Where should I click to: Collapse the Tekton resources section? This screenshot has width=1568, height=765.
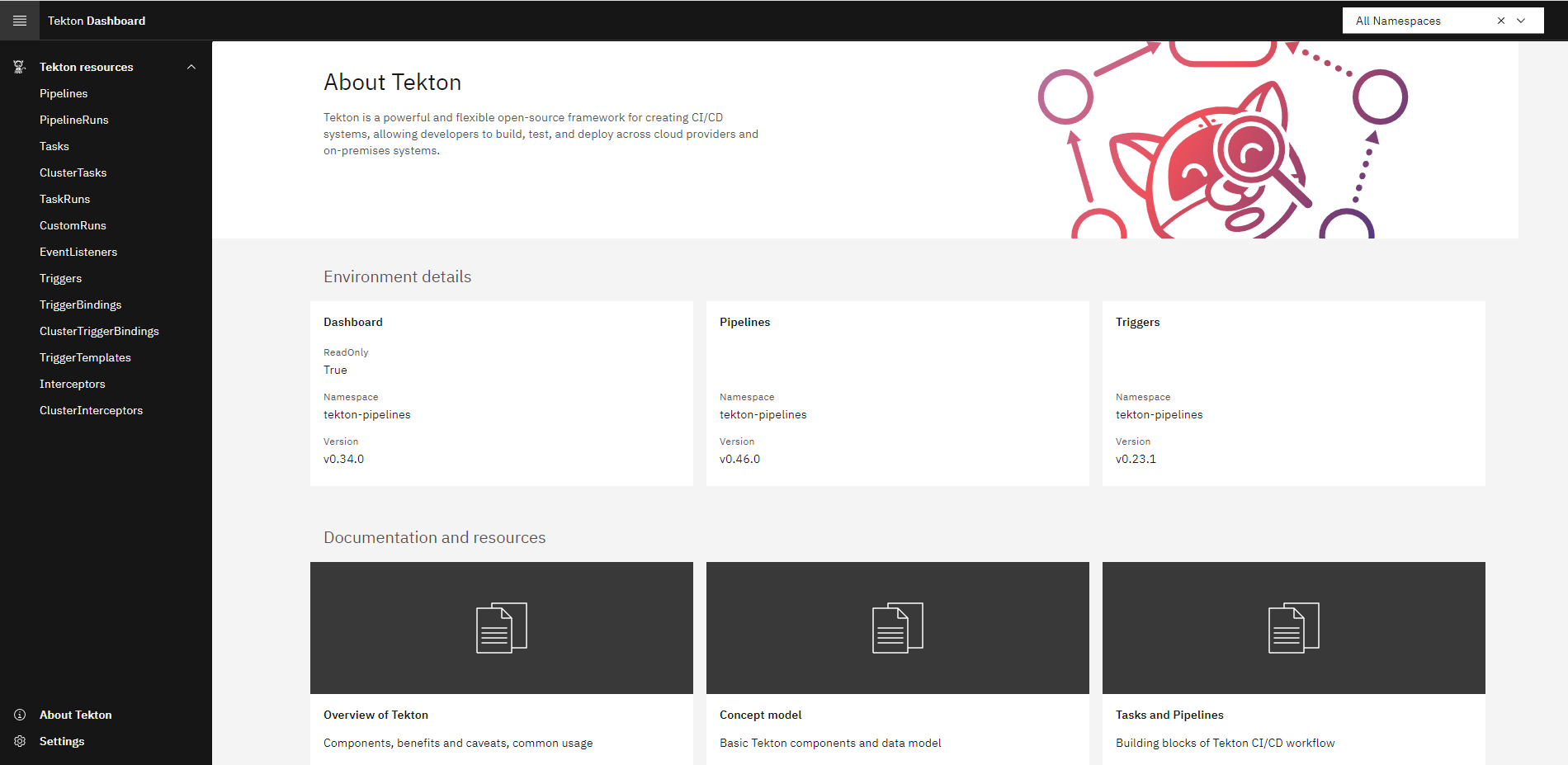click(x=191, y=67)
